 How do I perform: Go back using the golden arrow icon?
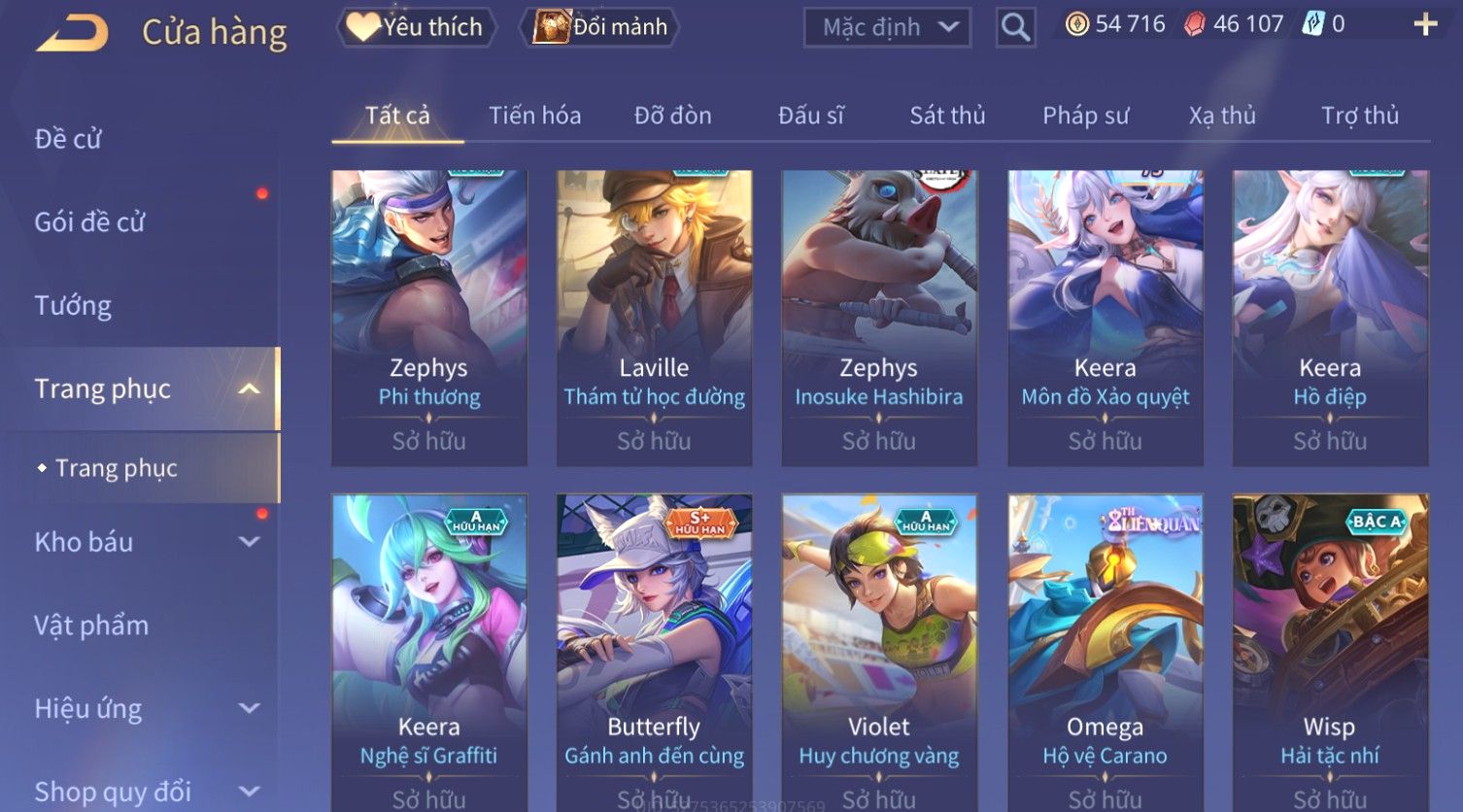click(72, 32)
